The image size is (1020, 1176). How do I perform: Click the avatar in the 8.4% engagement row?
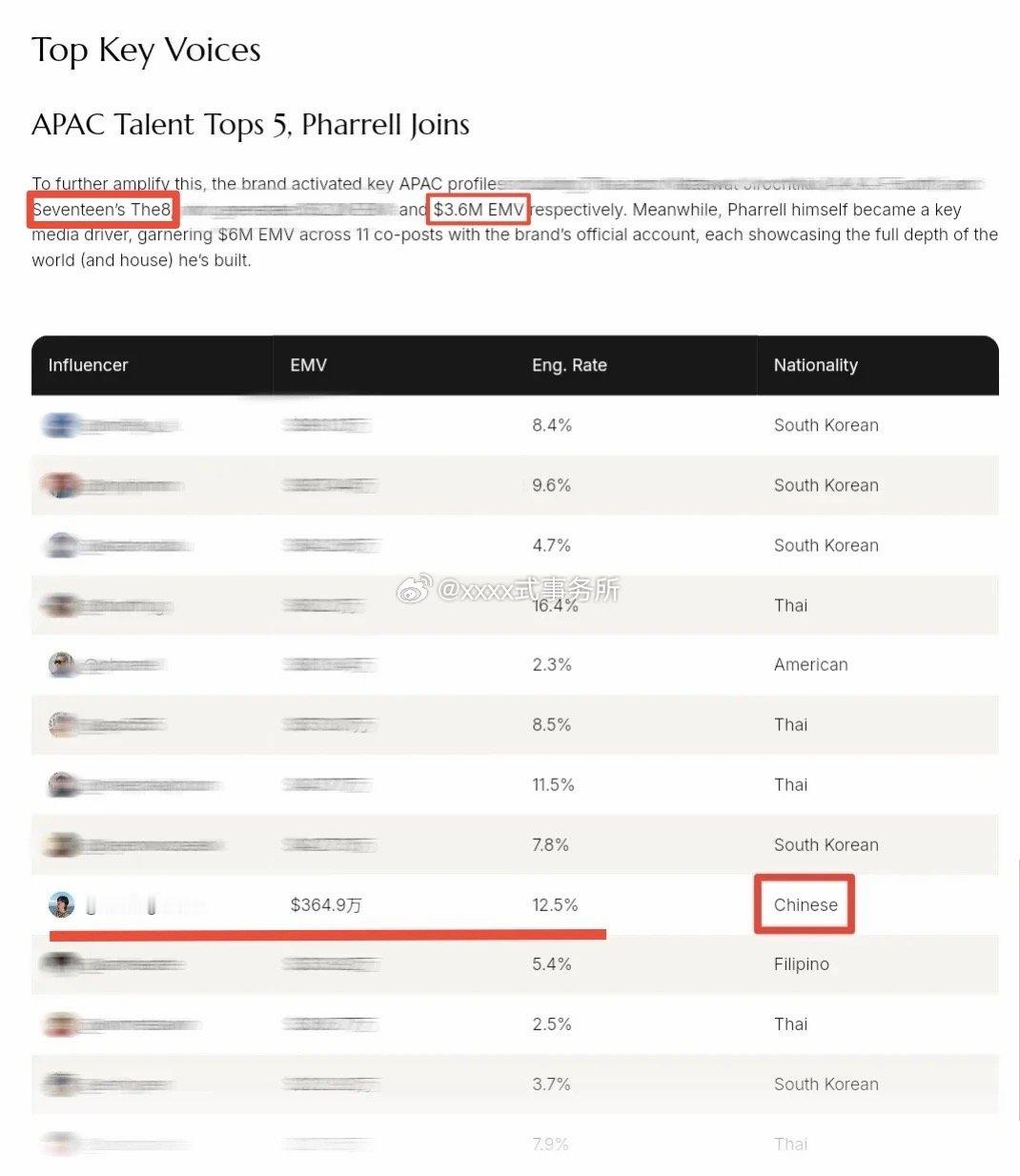(61, 425)
